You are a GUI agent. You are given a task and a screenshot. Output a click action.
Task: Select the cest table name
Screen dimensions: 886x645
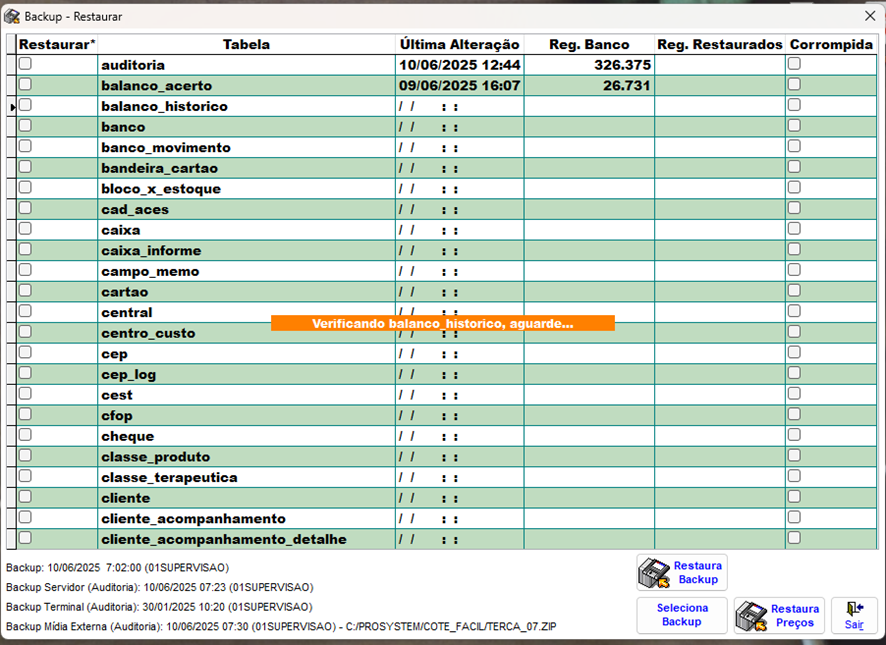(117, 395)
